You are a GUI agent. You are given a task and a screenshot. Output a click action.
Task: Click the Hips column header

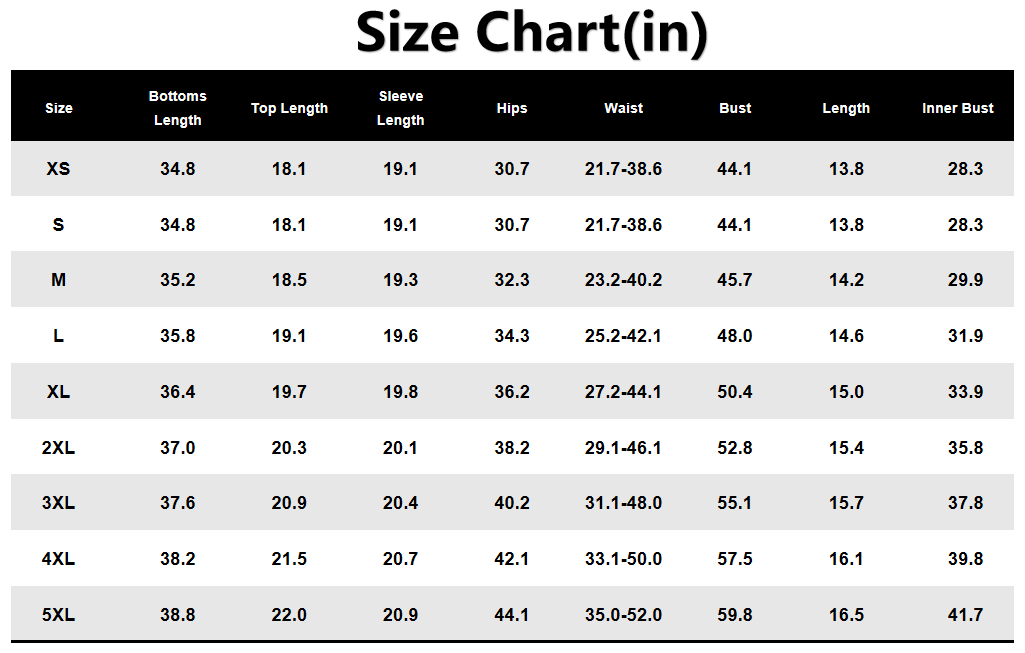pos(512,108)
